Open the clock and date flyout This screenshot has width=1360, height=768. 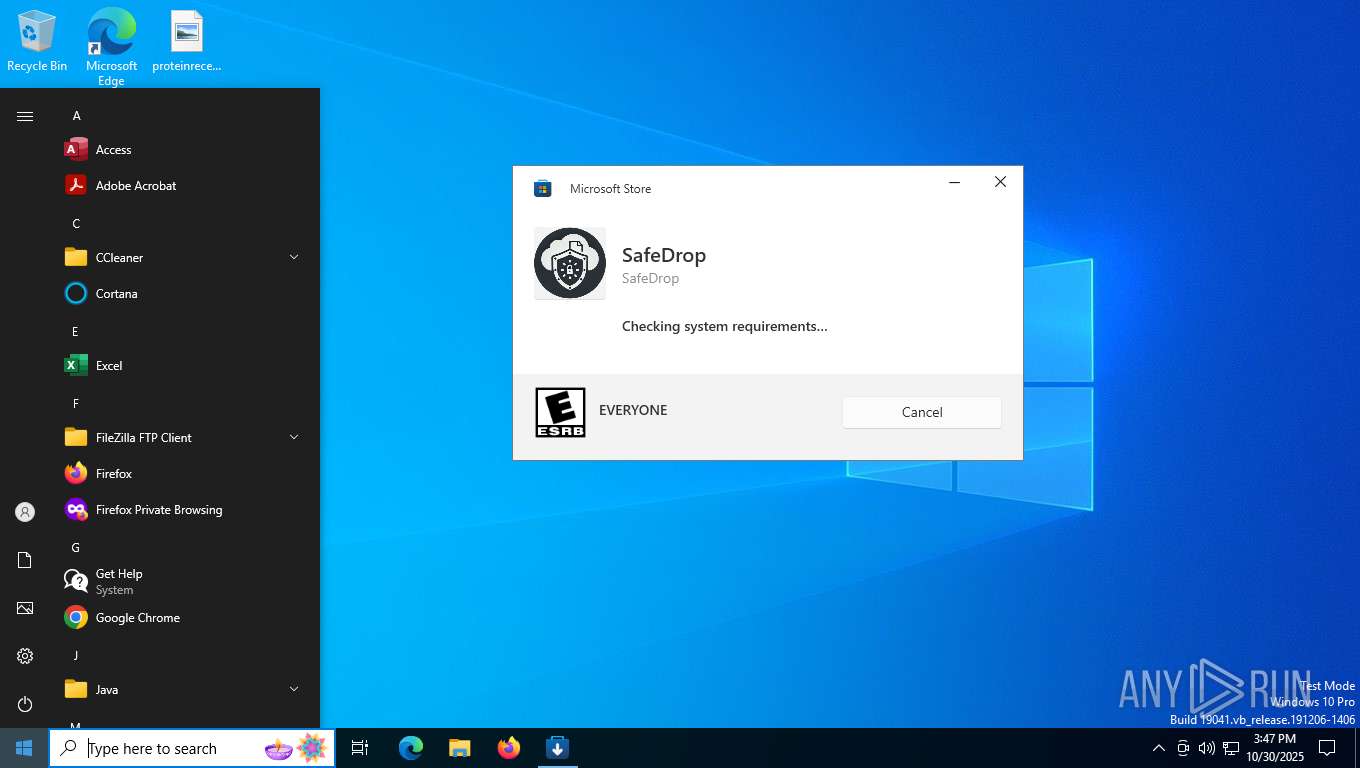pyautogui.click(x=1274, y=748)
